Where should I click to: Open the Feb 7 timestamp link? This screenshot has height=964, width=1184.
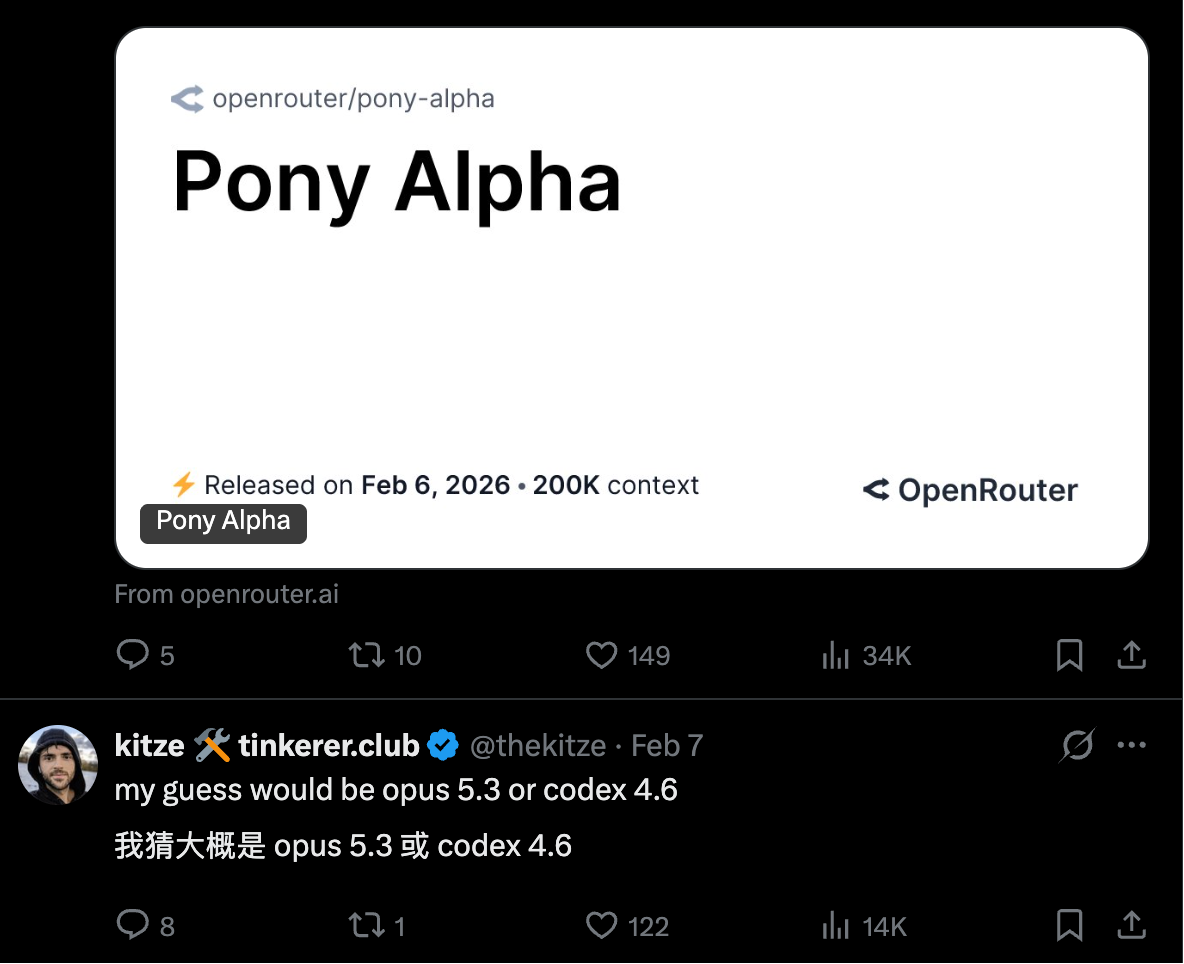(x=667, y=746)
